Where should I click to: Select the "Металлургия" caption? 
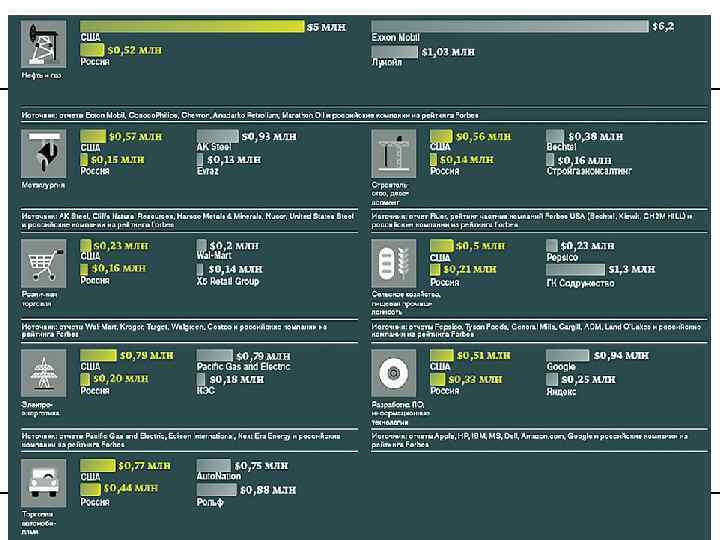coord(43,185)
